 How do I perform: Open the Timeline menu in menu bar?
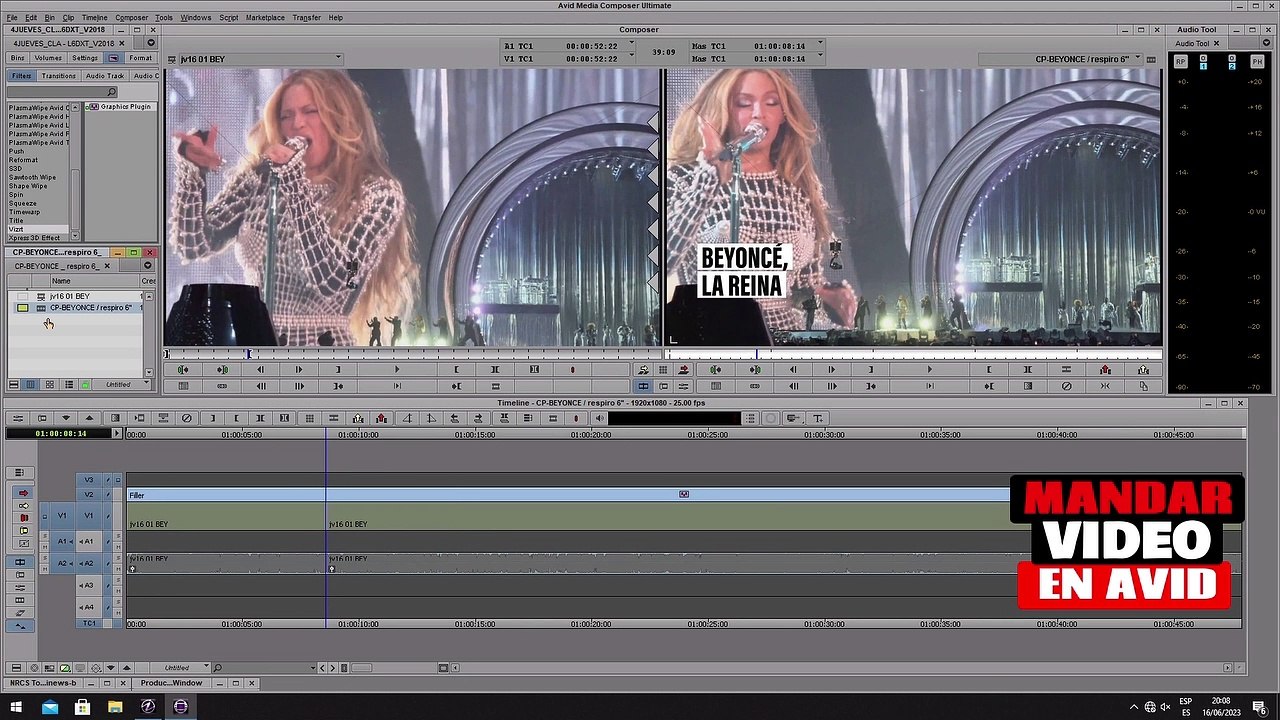pyautogui.click(x=95, y=17)
